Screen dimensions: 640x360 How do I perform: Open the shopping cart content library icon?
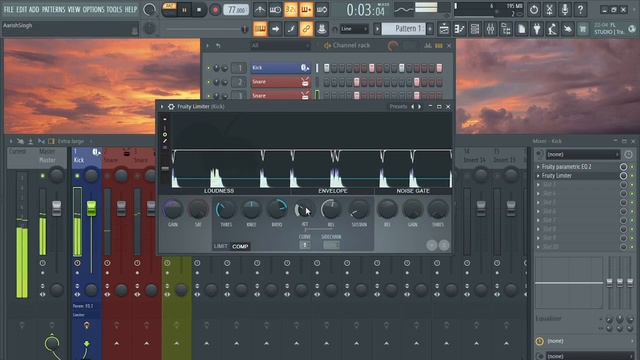click(x=582, y=29)
